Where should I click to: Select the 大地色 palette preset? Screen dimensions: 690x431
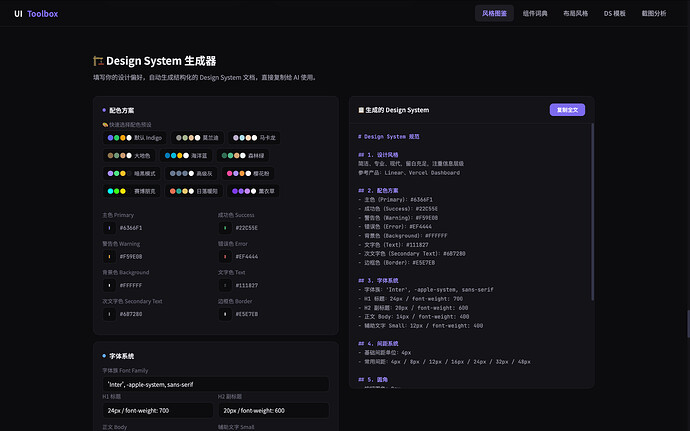tap(129, 155)
